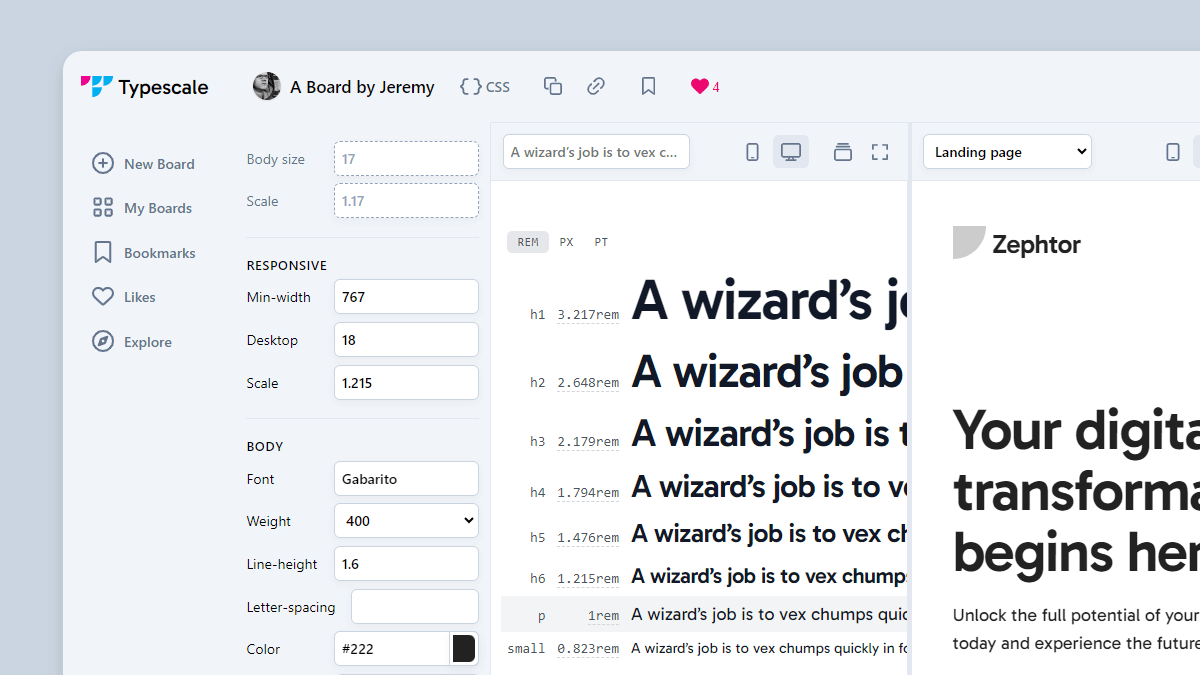The image size is (1200, 675).
Task: Bookmark this board via the bookmark icon
Action: pyautogui.click(x=647, y=86)
